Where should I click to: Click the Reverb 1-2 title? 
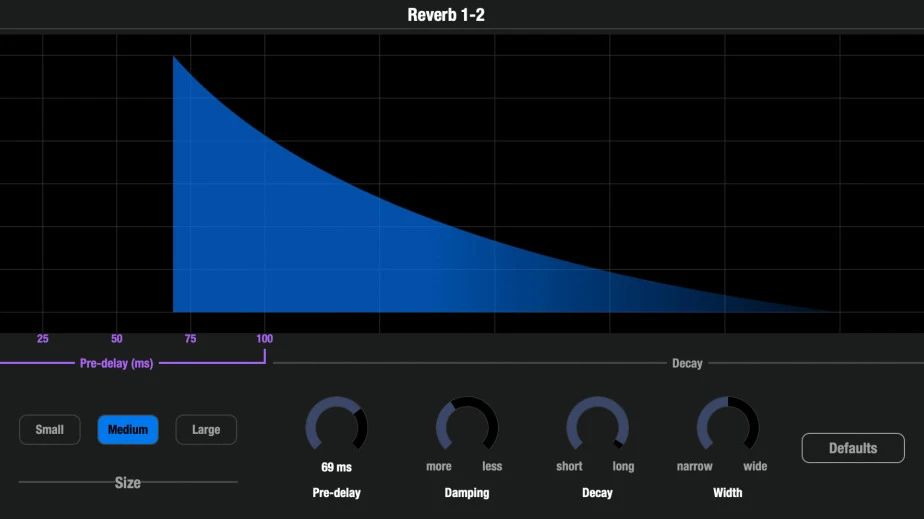click(446, 15)
